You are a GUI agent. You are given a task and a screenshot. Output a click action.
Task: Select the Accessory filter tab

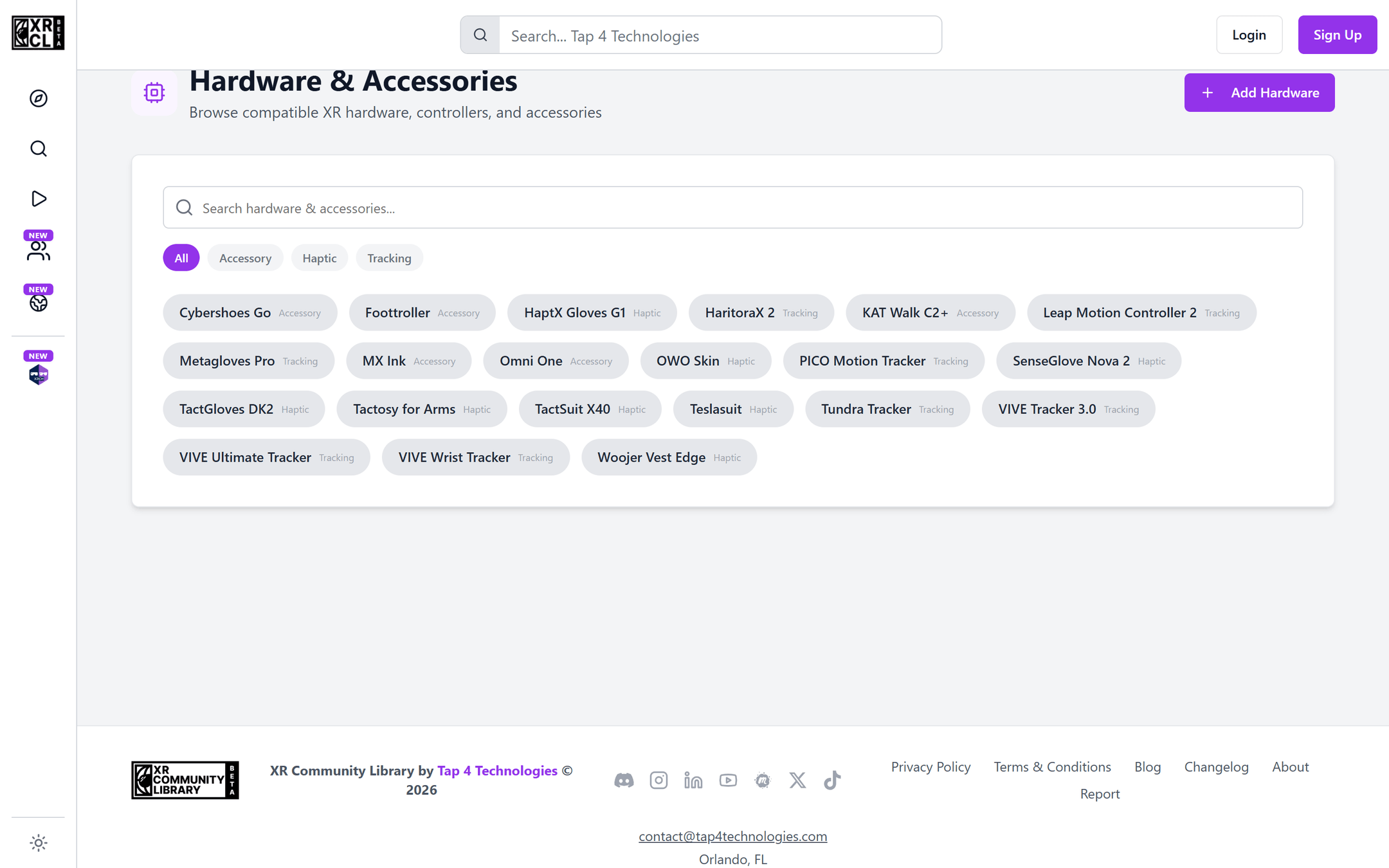pyautogui.click(x=245, y=258)
